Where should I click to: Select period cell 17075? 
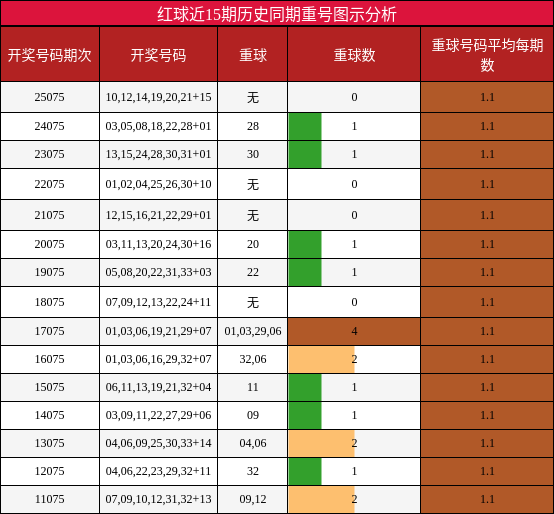click(49, 331)
